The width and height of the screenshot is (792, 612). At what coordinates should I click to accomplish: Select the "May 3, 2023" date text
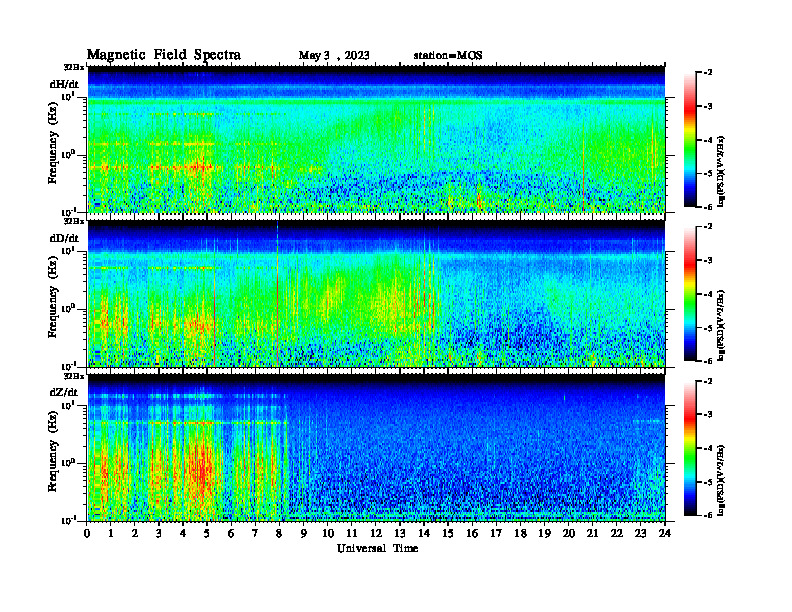[334, 56]
